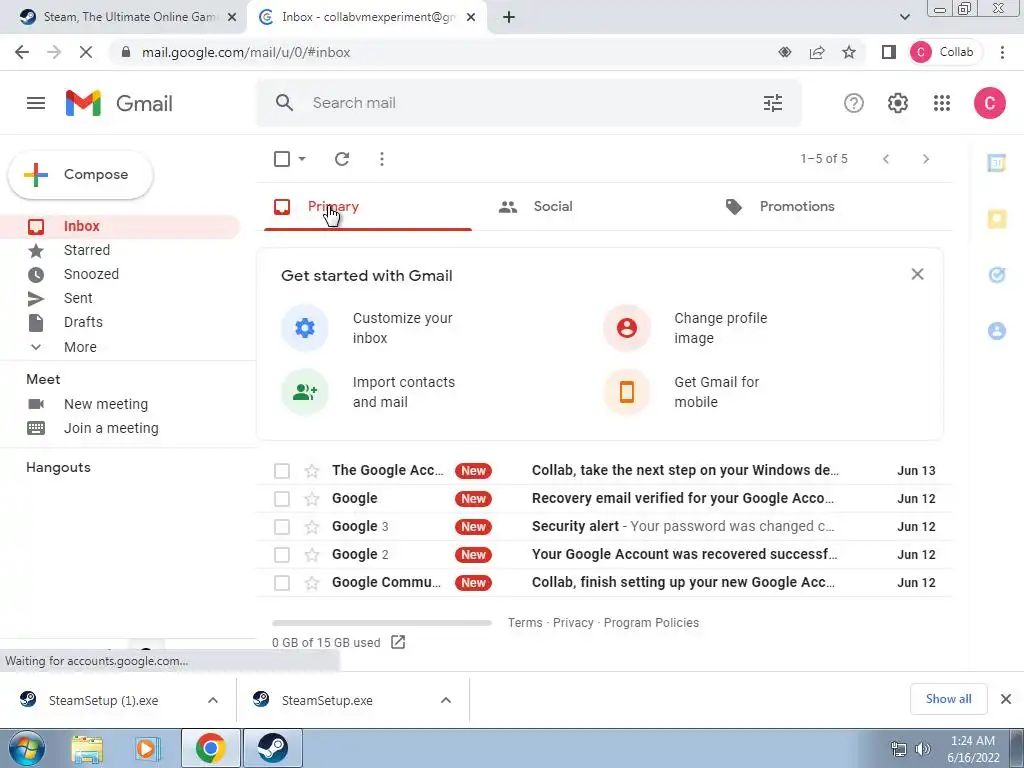This screenshot has height=768, width=1024.
Task: Start a New meeting
Action: point(106,404)
